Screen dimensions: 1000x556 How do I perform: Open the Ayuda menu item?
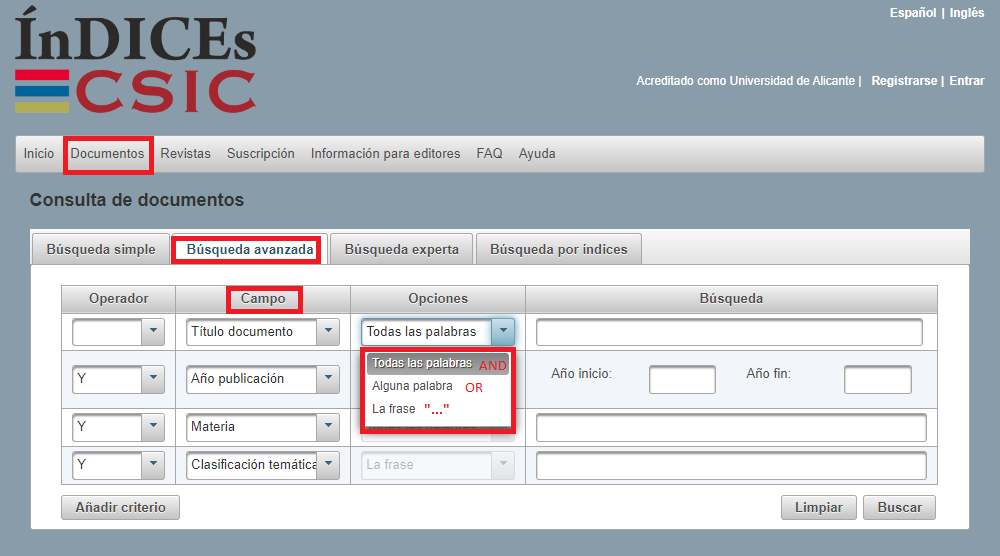[x=537, y=154]
